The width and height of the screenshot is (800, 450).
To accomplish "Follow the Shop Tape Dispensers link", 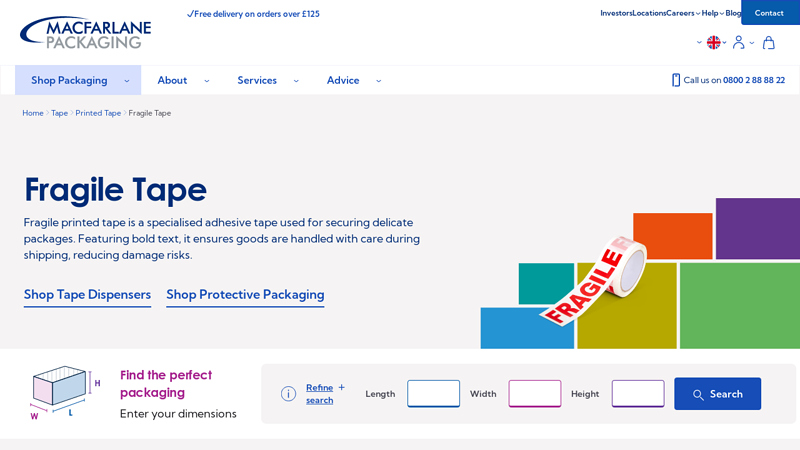I will pos(87,294).
